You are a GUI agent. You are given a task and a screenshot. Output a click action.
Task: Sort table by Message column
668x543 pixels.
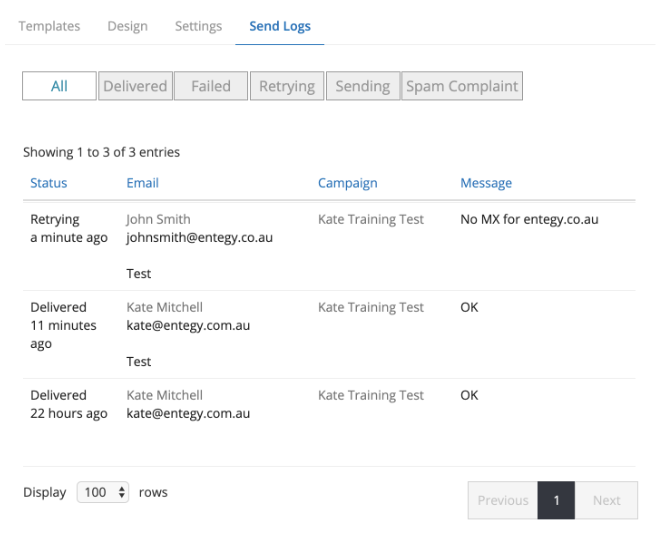click(486, 183)
